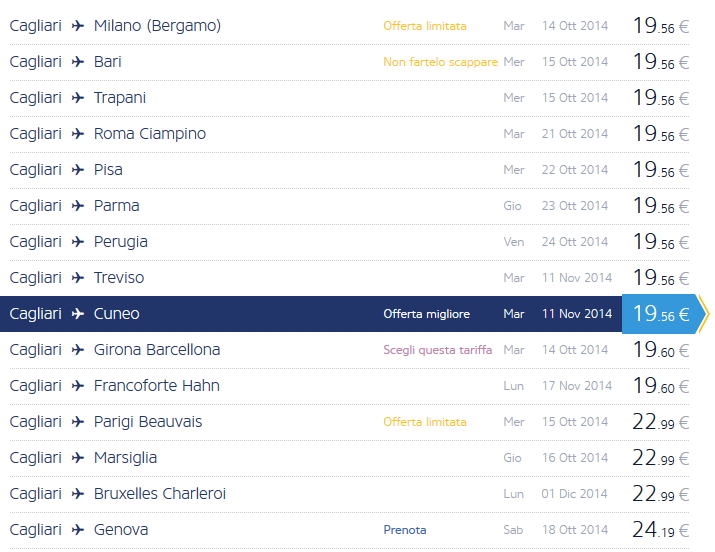Open the Cagliari to Treviso flight
715x552 pixels.
point(118,278)
